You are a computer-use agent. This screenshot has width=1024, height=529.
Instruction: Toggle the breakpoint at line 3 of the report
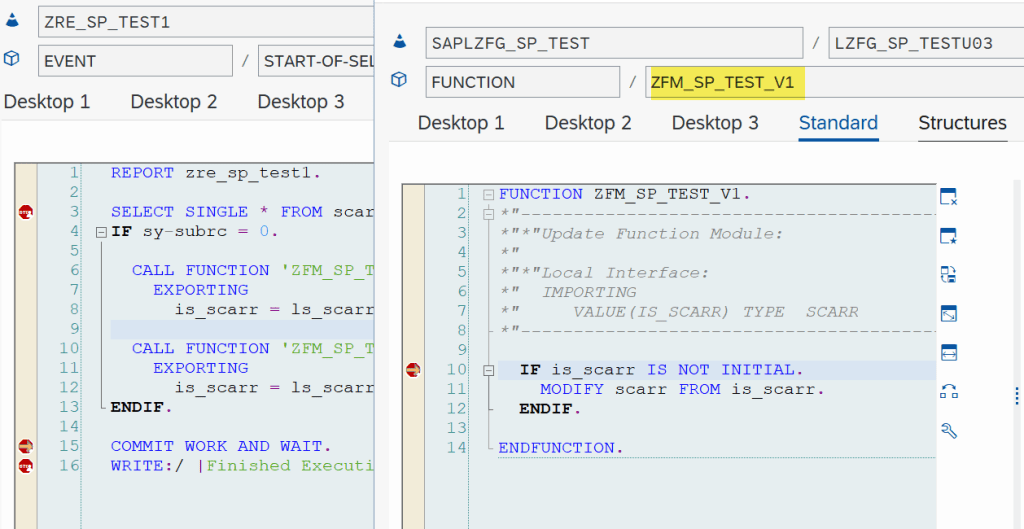pyautogui.click(x=25, y=212)
